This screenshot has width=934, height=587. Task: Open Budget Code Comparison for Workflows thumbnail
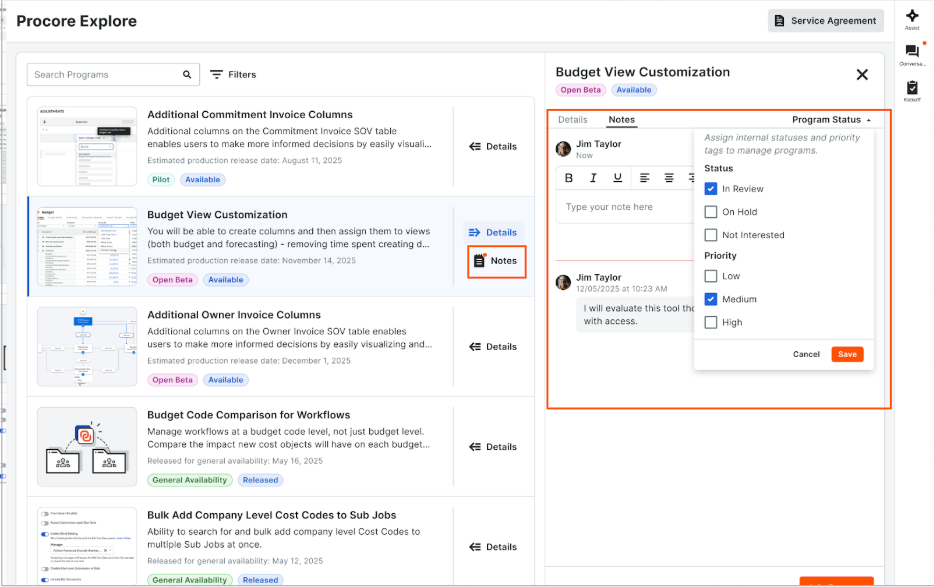click(x=87, y=447)
